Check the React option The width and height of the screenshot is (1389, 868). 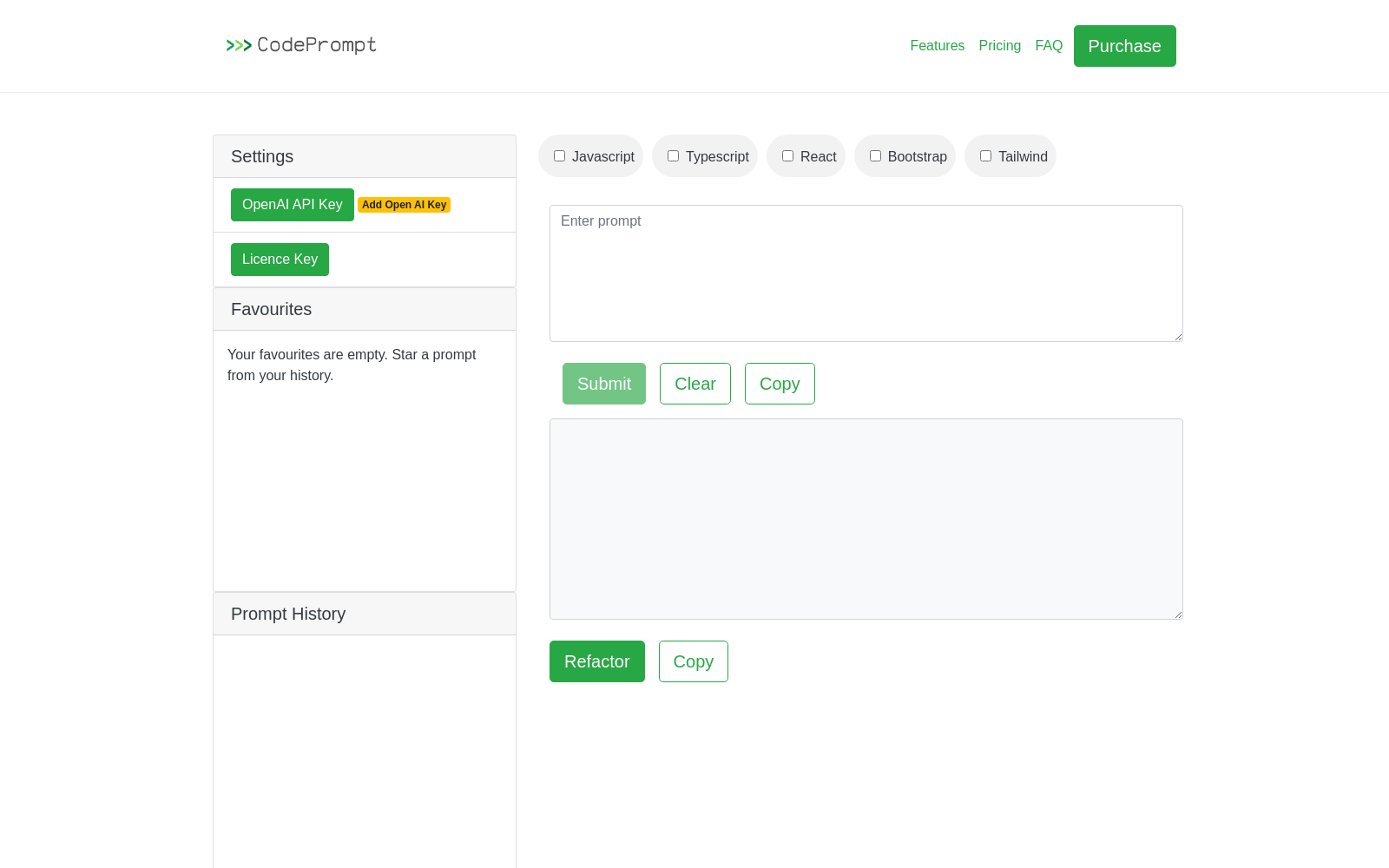coord(787,156)
